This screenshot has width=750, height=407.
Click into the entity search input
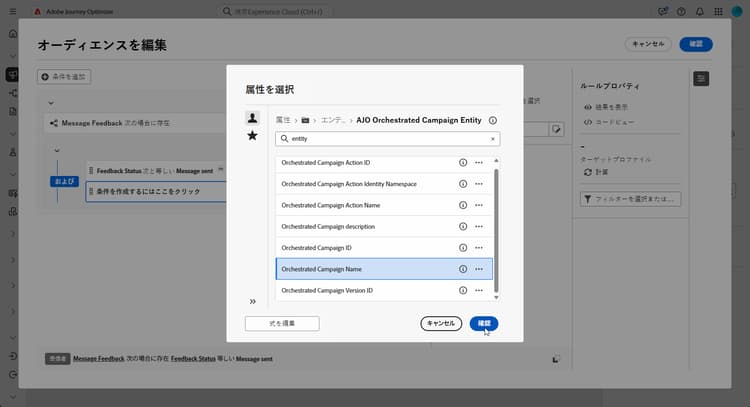387,139
